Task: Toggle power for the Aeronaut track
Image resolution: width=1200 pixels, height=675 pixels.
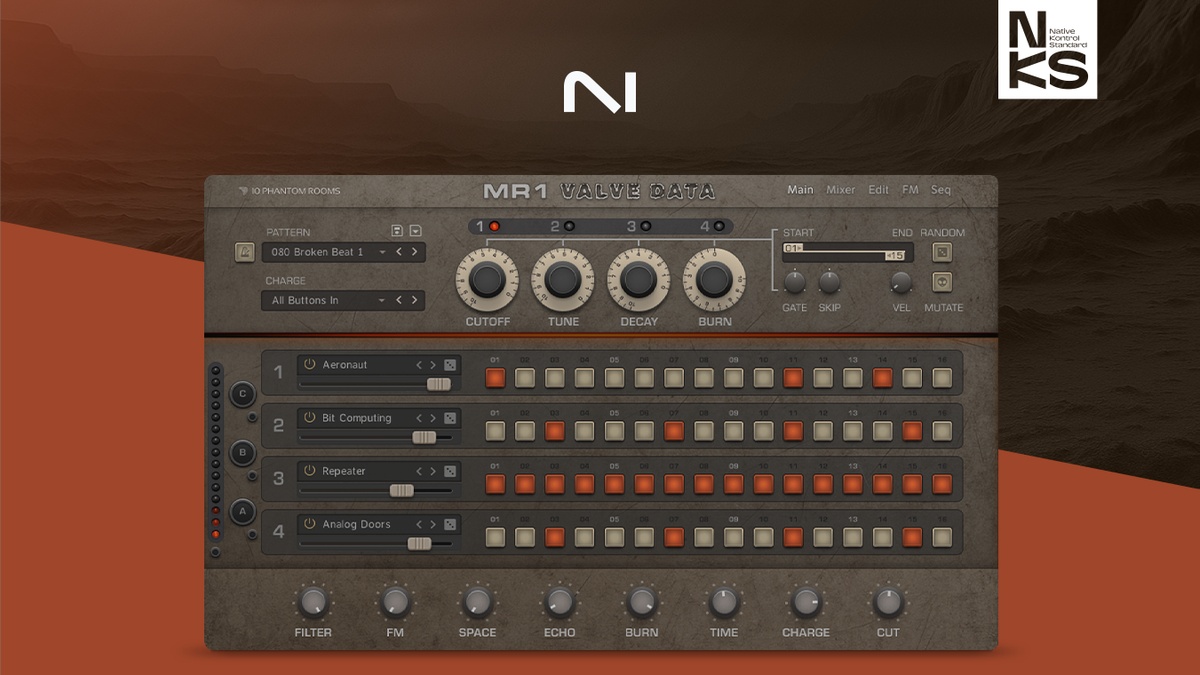Action: [310, 365]
